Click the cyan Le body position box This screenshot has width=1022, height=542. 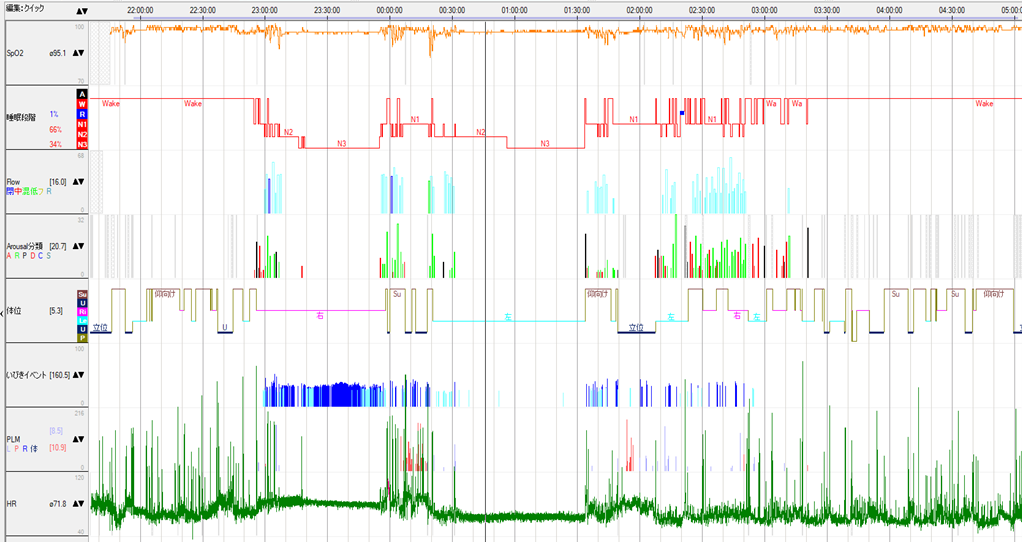[x=82, y=320]
